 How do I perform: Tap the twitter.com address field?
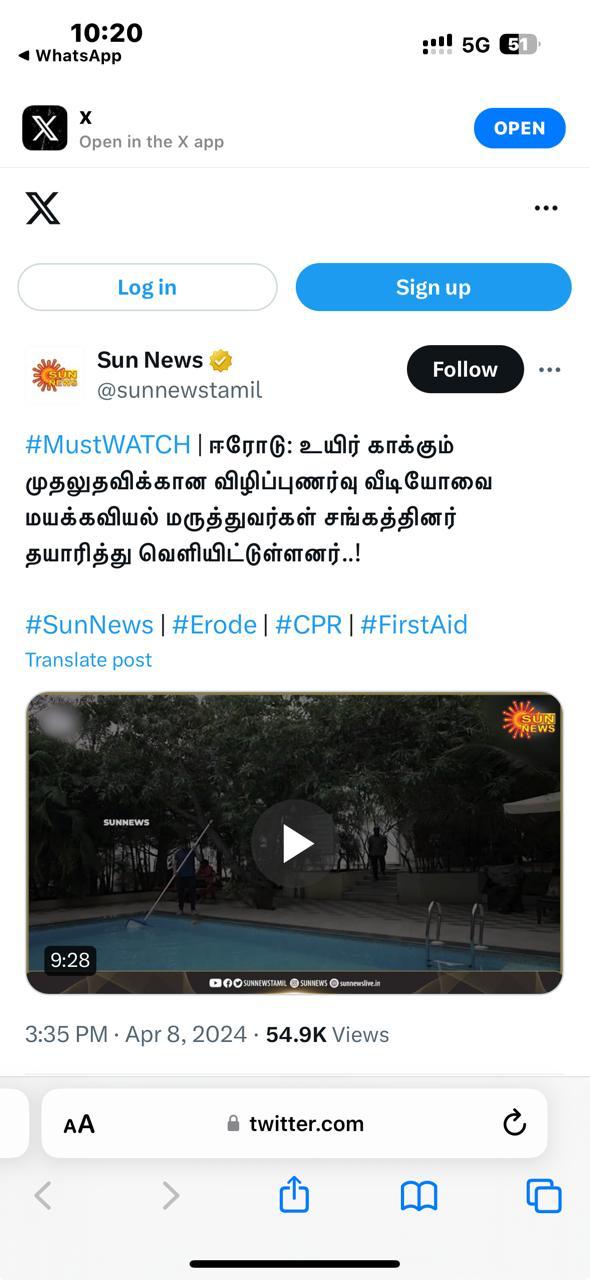point(294,1123)
